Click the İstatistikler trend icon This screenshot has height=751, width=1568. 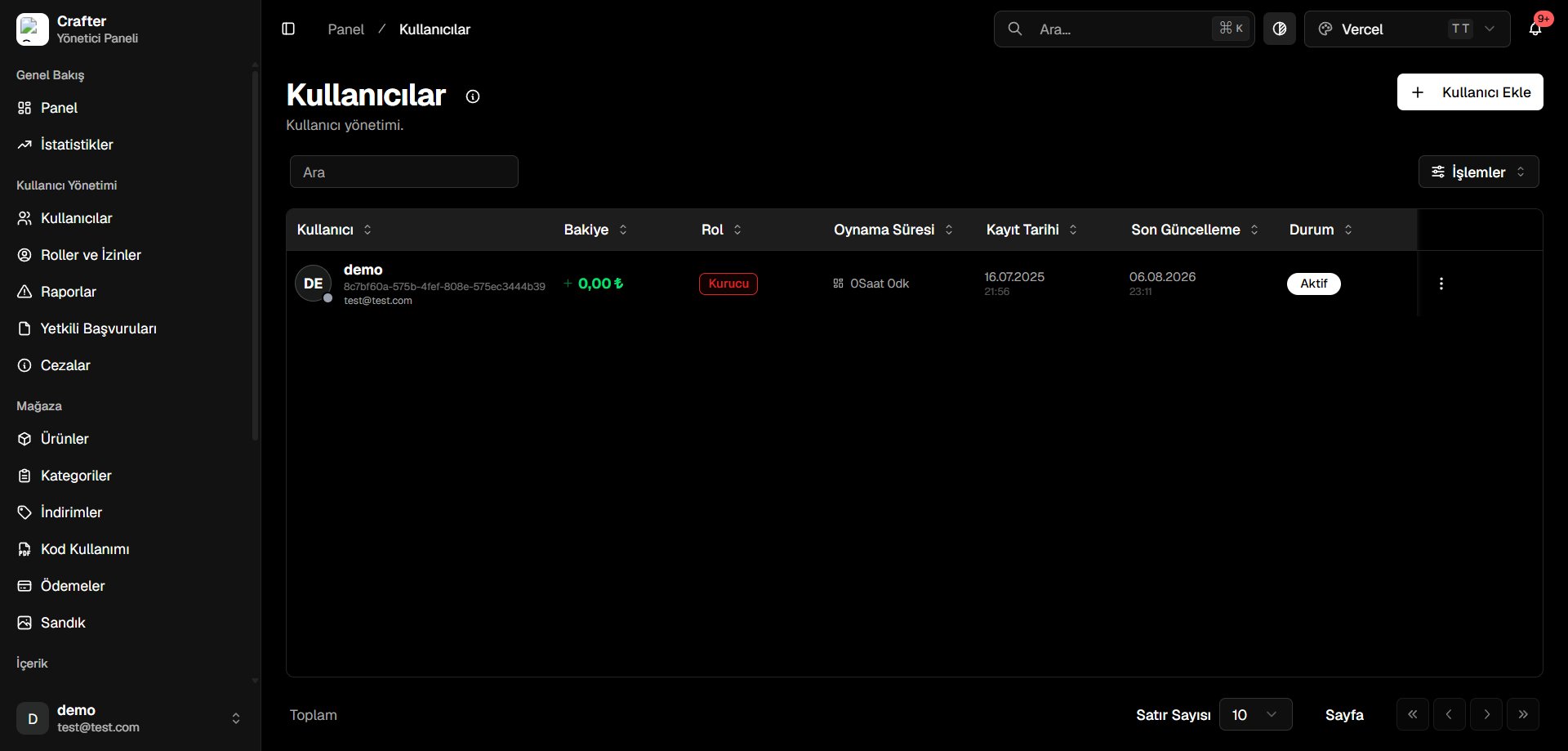[24, 145]
